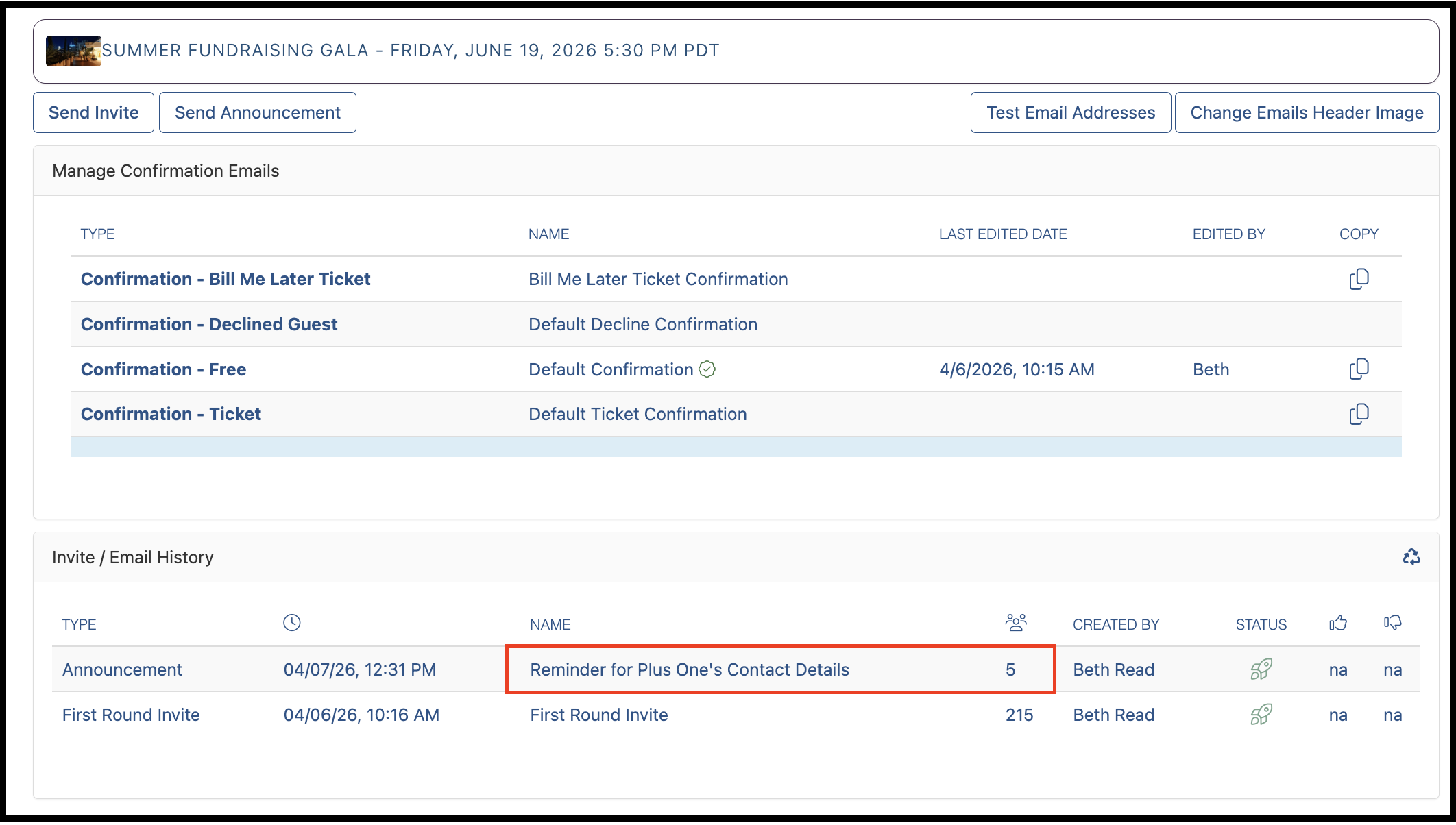The image size is (1456, 825).
Task: Click Beth Read in the First Round Invite row
Action: [x=1113, y=715]
